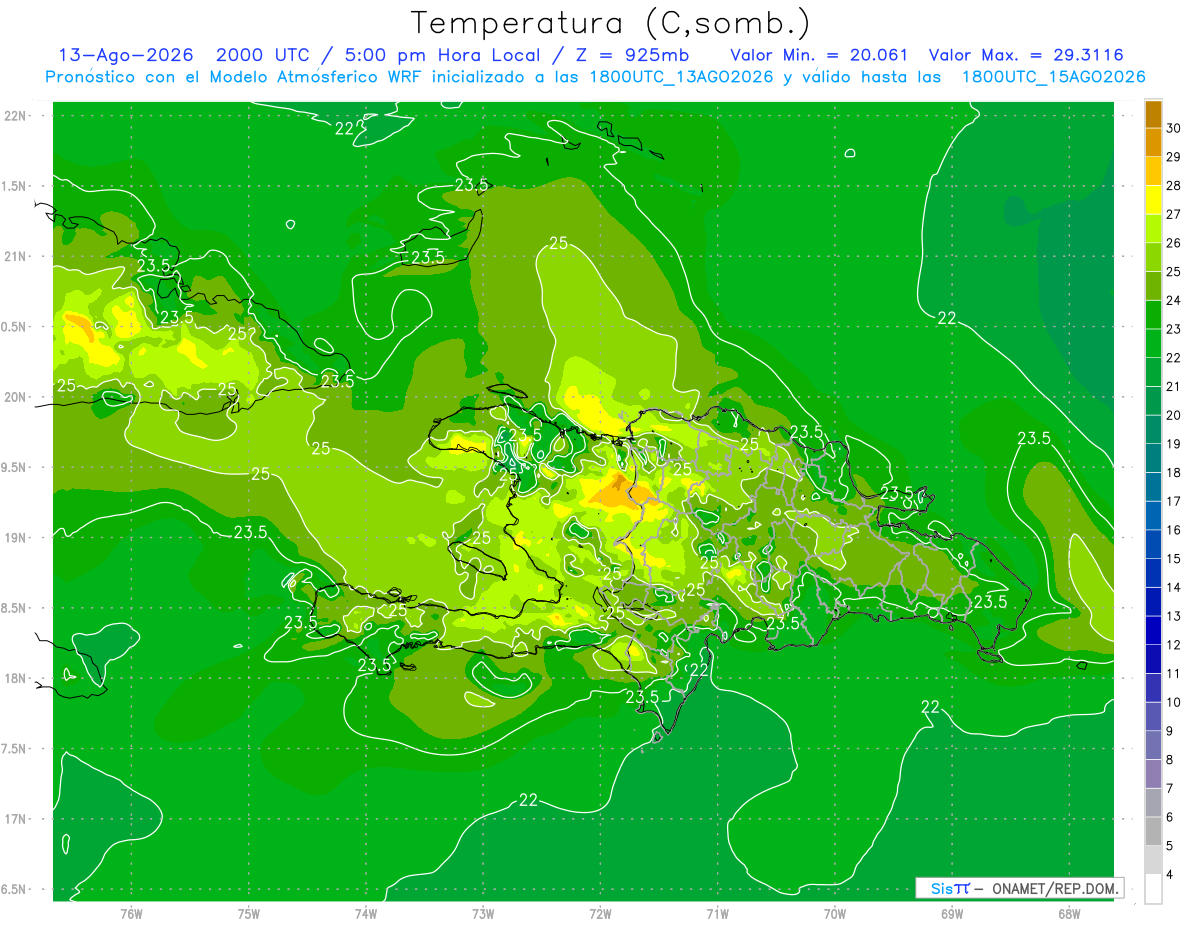Click the '22N' latitude axis label
1200x927 pixels.
(x=16, y=116)
